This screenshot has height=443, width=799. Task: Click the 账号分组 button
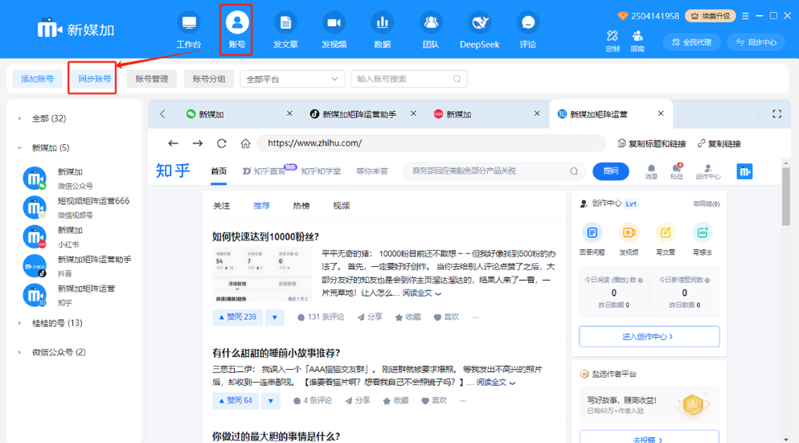coord(209,79)
